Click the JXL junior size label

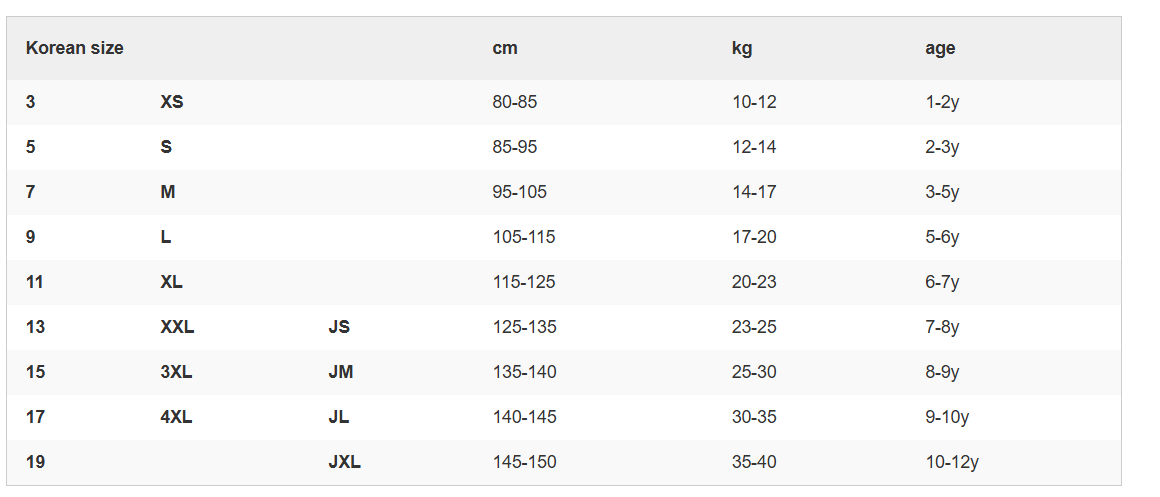(x=344, y=462)
